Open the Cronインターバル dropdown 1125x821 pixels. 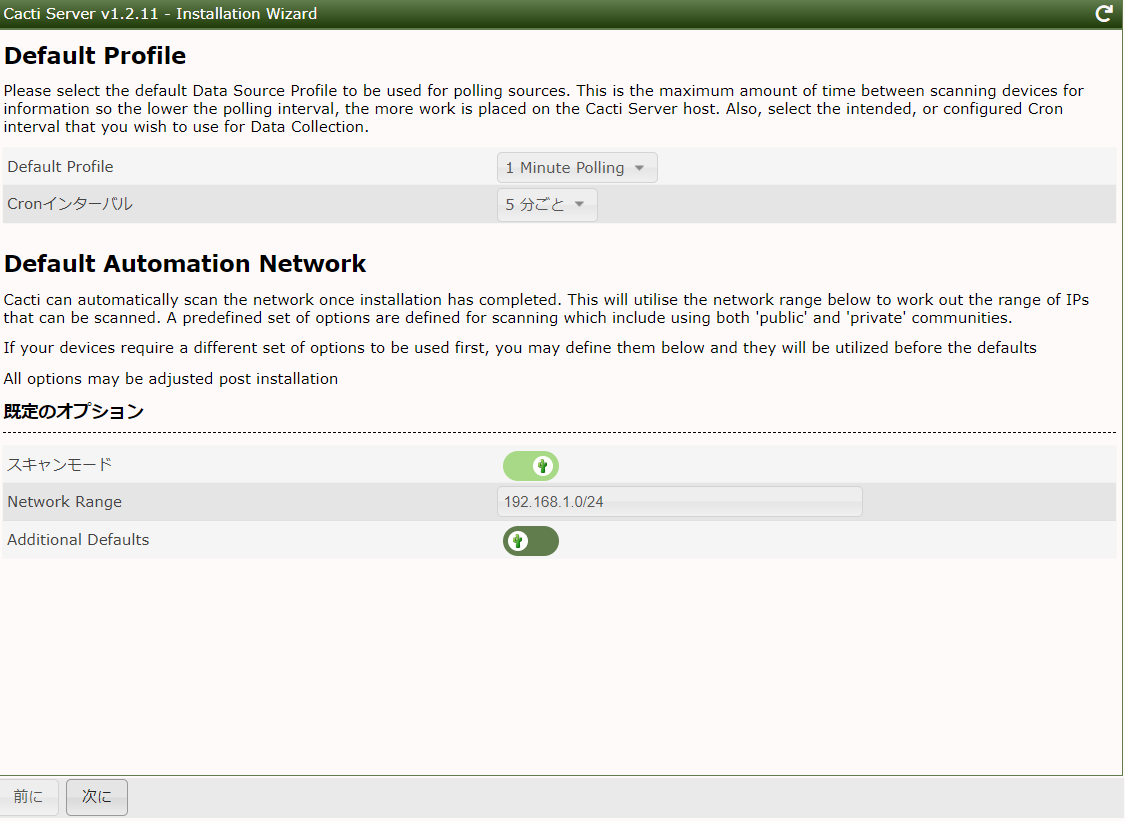pos(547,204)
